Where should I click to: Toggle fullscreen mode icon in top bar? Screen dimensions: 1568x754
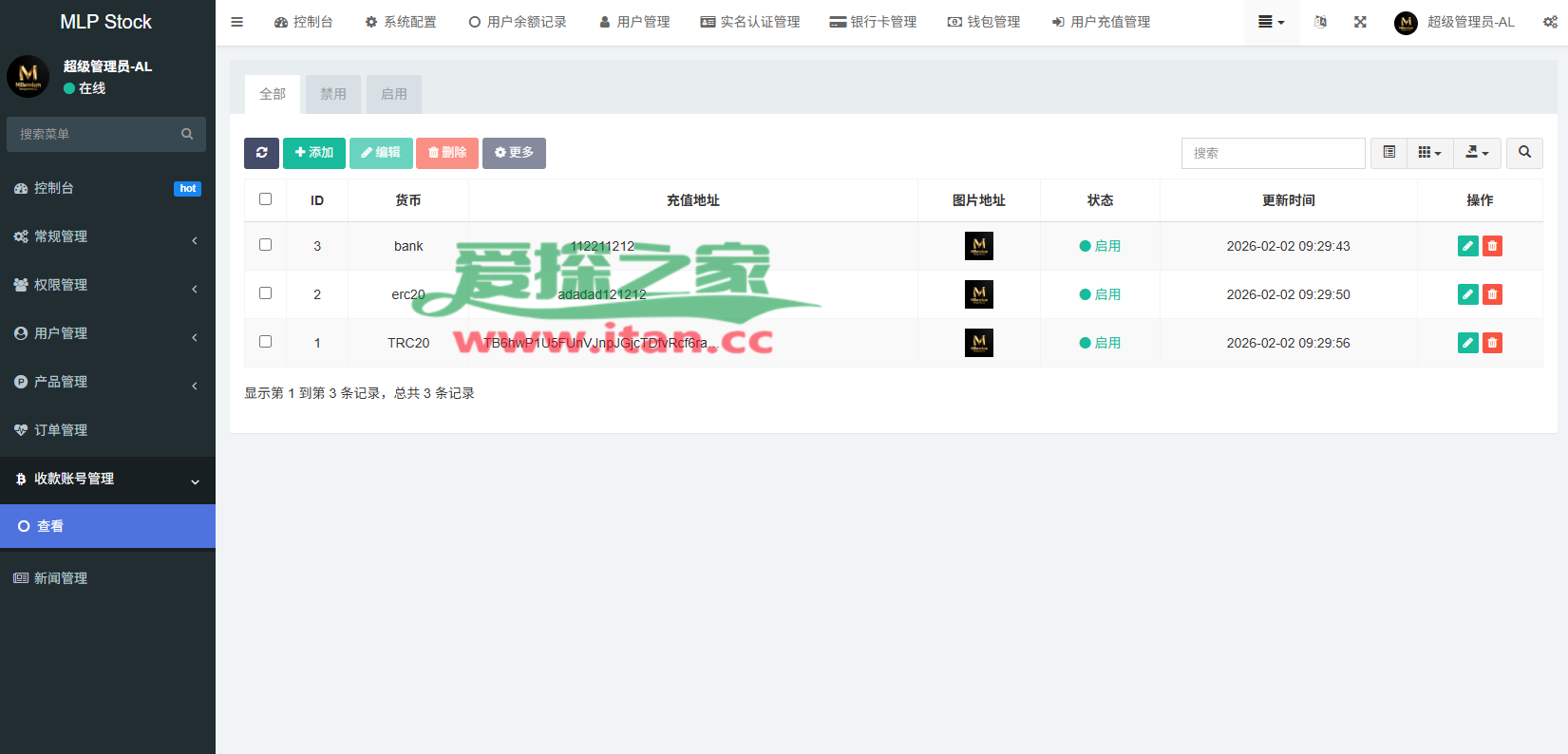(x=1360, y=22)
